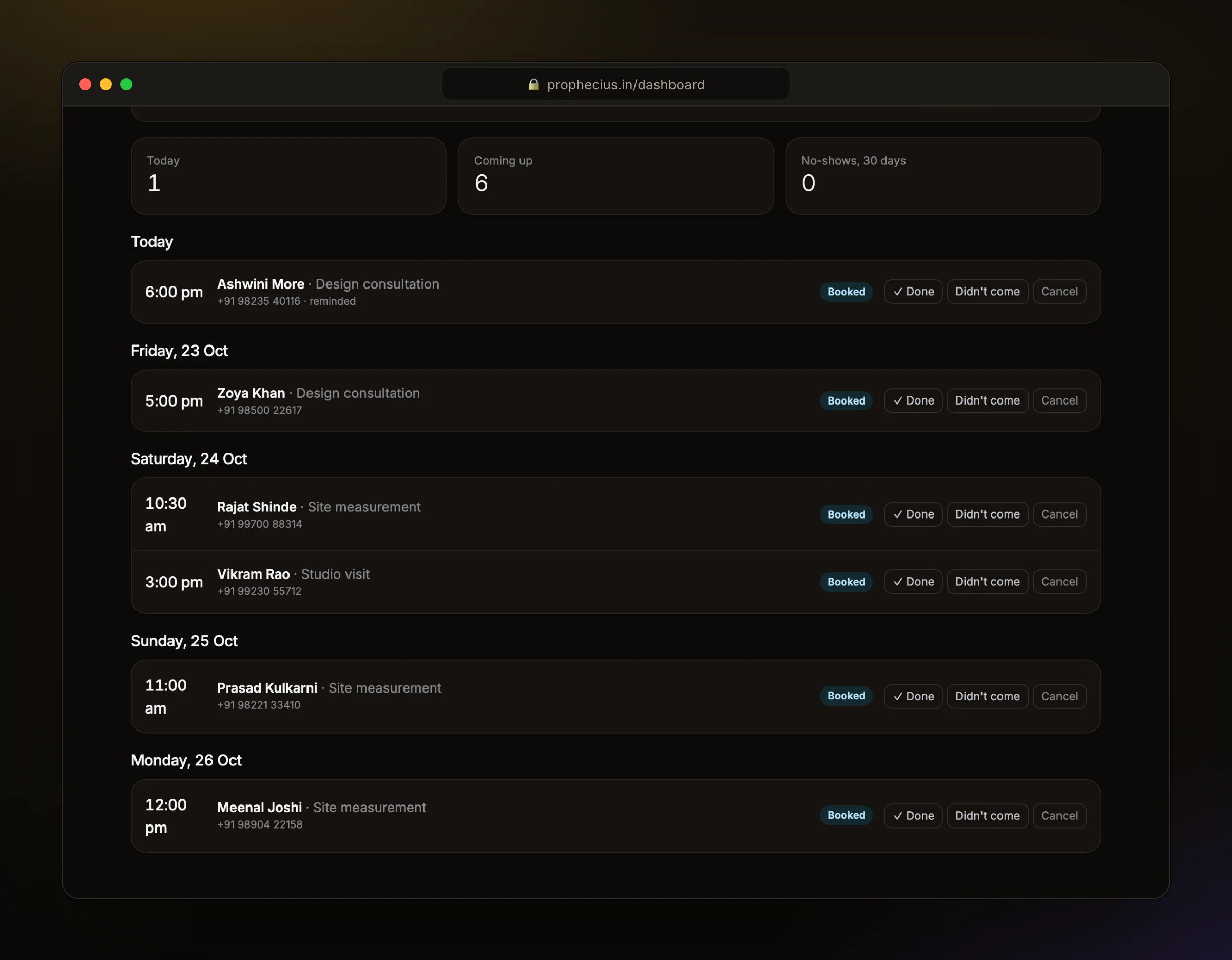Click Didn't come for Meenal Joshi
This screenshot has width=1232, height=960.
987,816
